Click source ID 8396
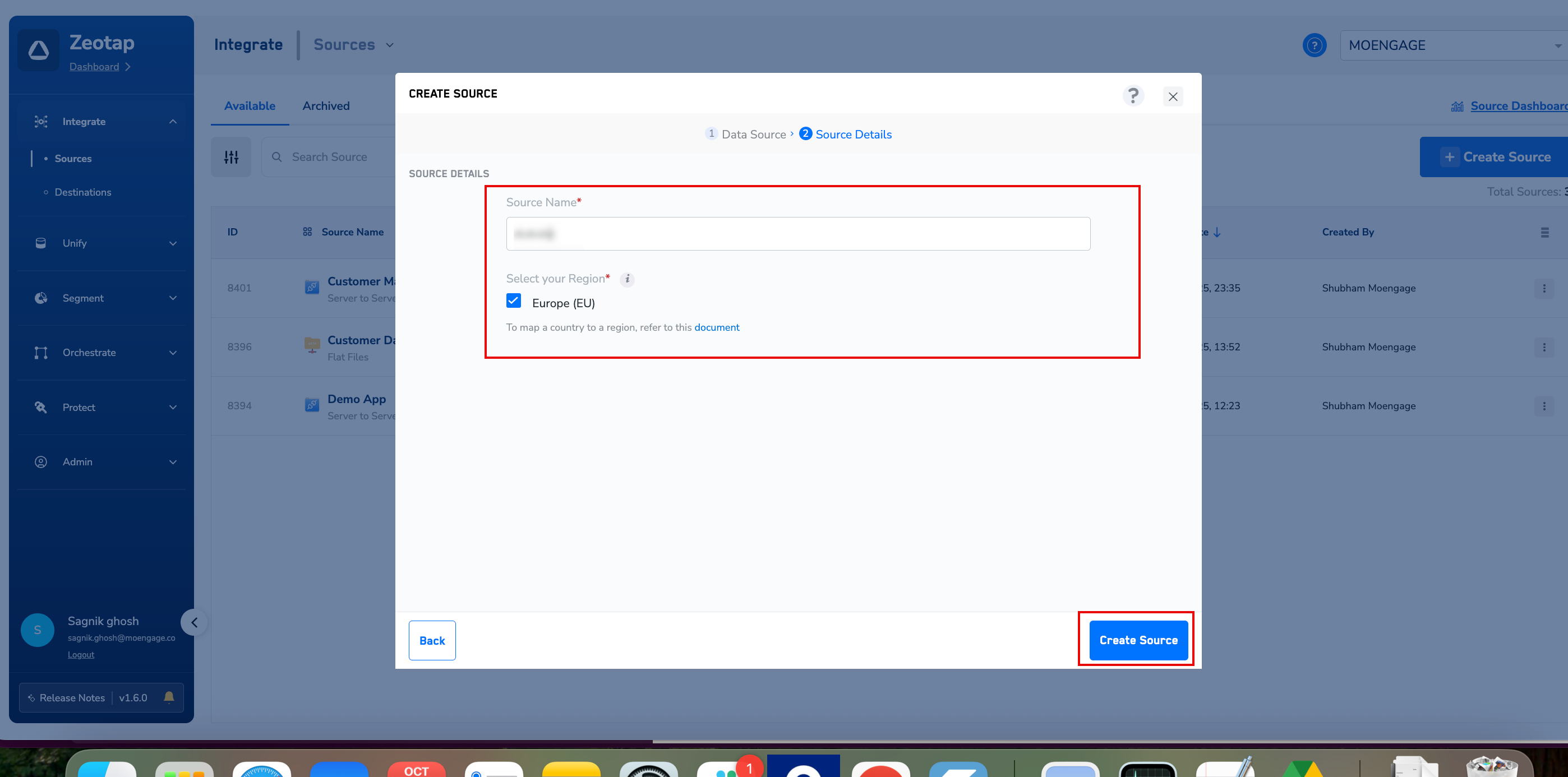This screenshot has width=1568, height=777. 239,348
